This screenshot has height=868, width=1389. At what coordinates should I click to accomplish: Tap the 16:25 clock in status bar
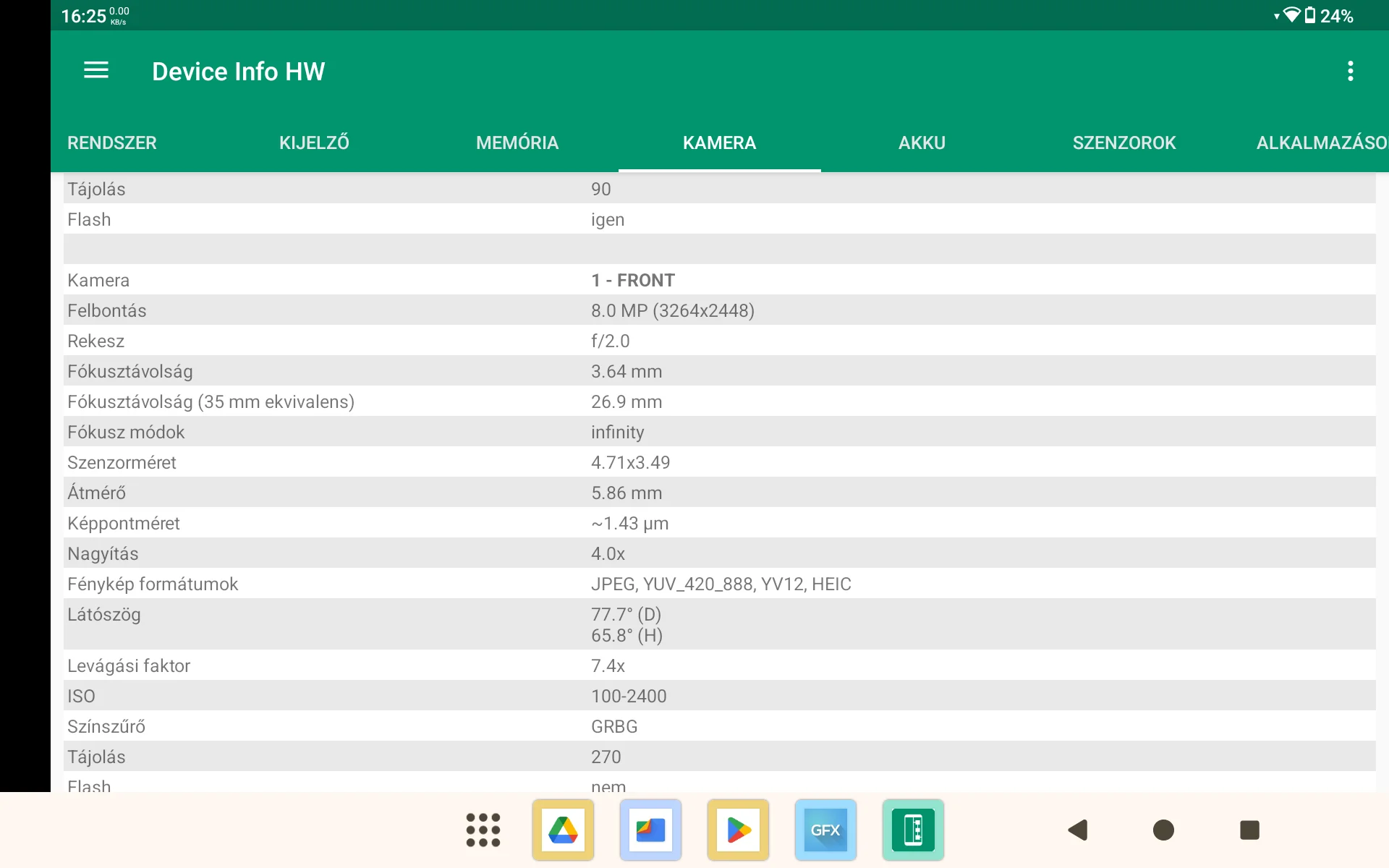tap(84, 16)
